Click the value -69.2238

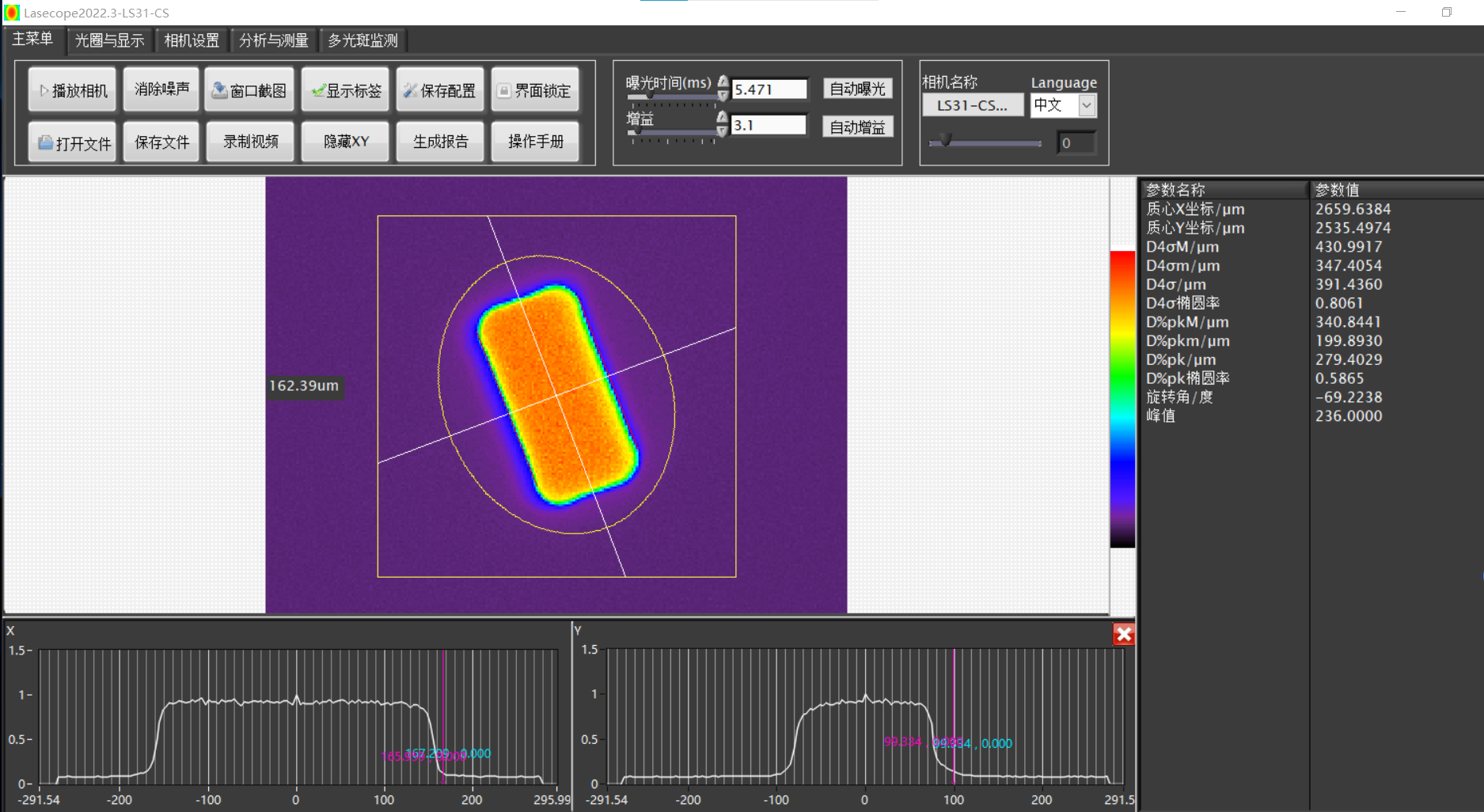1349,397
